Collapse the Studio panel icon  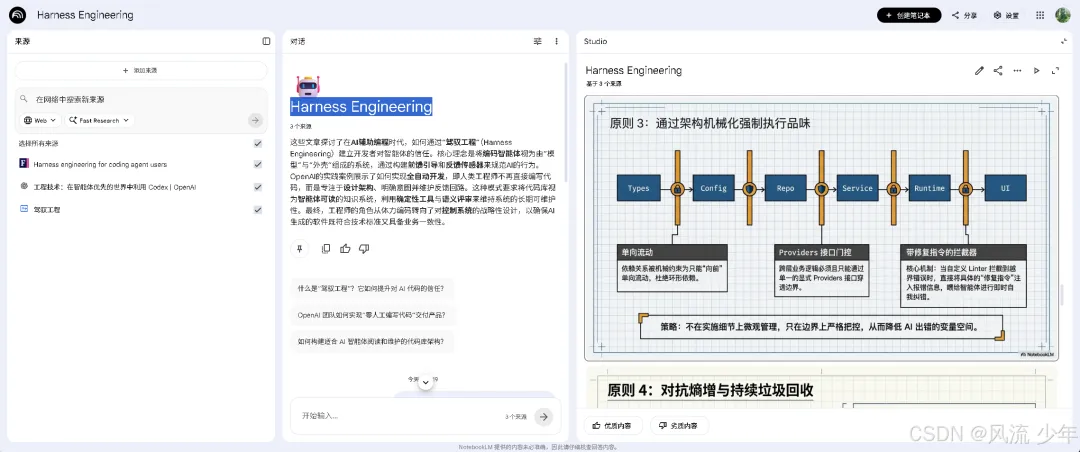(x=1063, y=41)
